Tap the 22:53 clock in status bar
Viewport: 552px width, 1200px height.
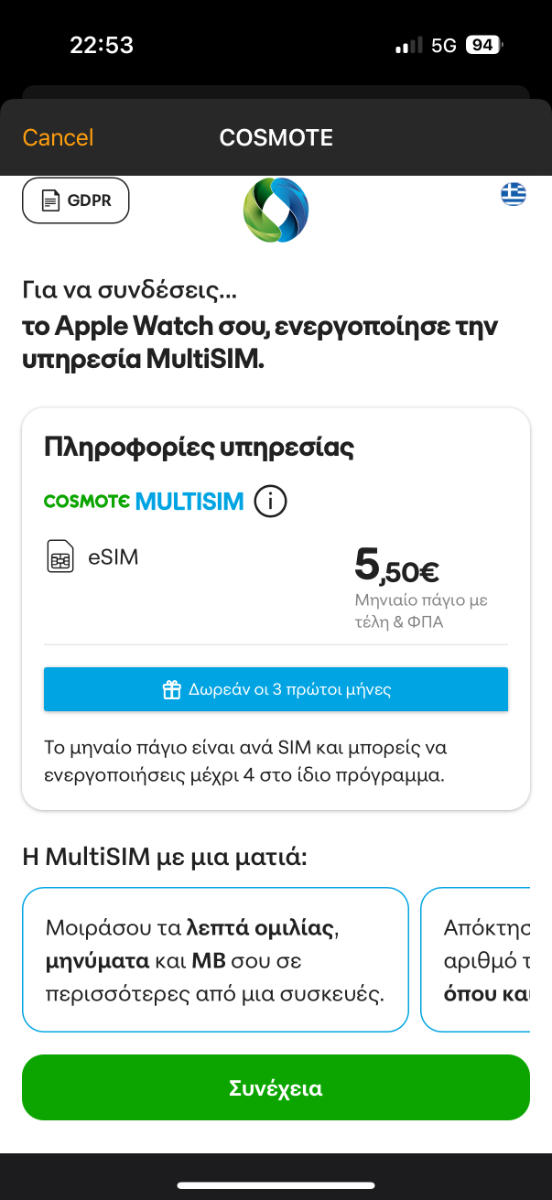[x=102, y=45]
